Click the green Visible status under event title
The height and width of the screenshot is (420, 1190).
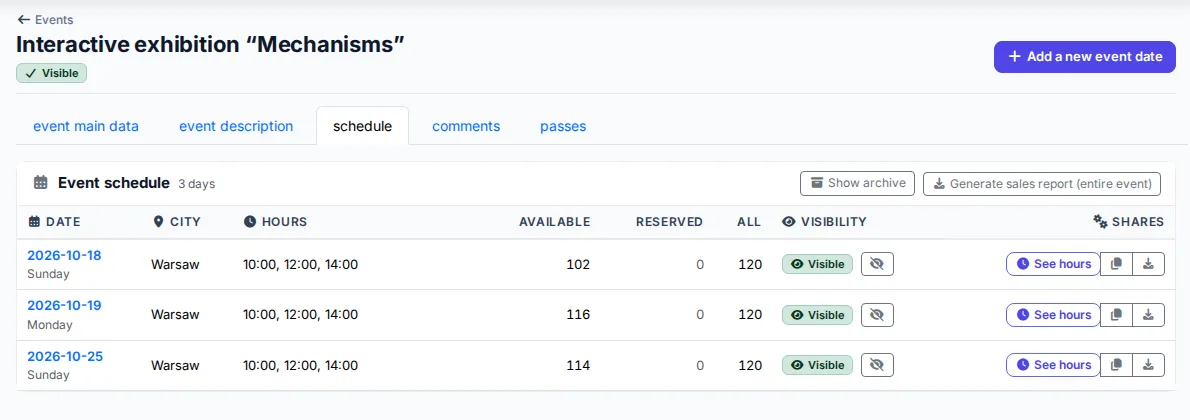pos(52,74)
